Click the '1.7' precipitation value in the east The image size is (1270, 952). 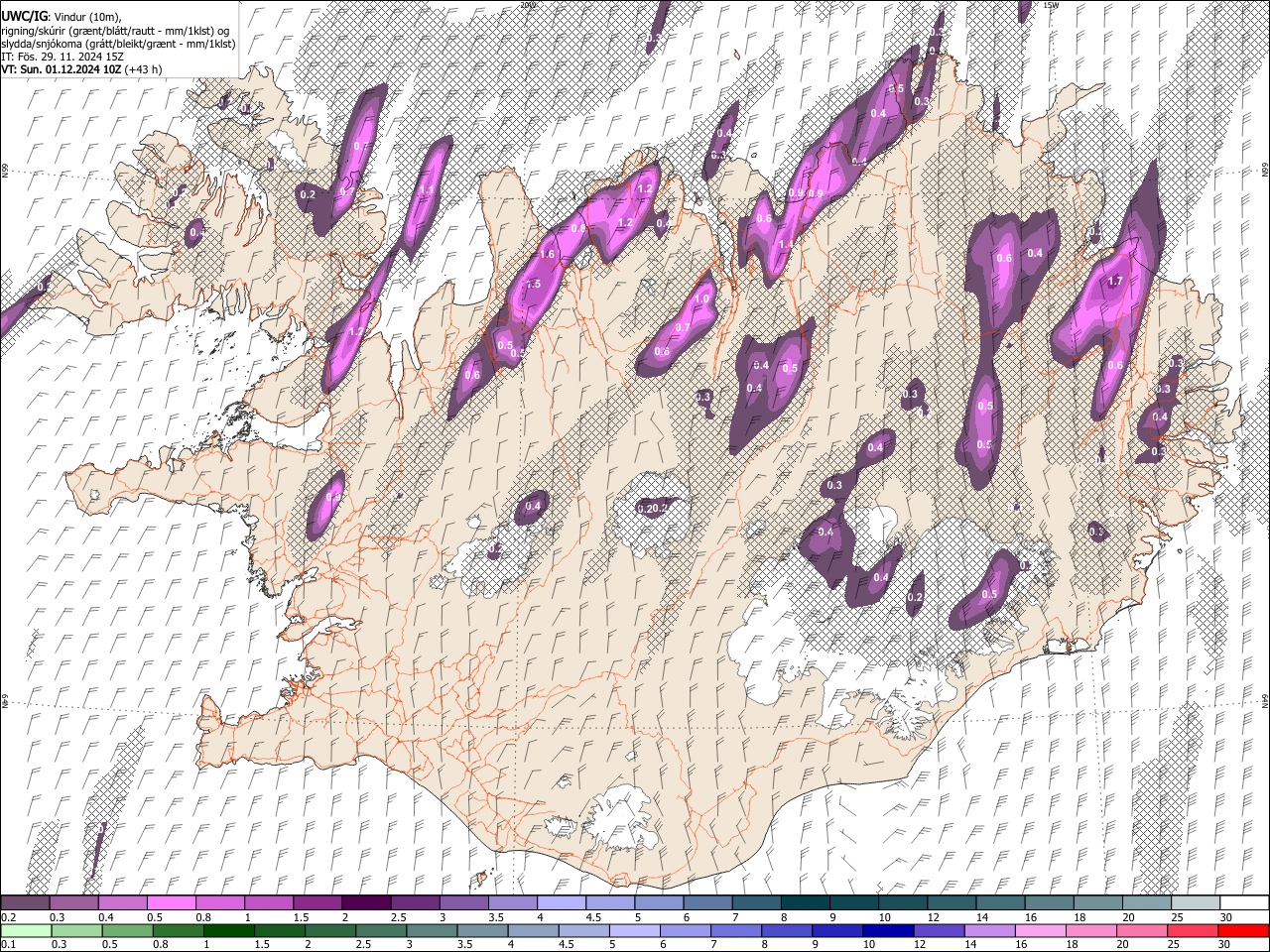[x=1114, y=282]
